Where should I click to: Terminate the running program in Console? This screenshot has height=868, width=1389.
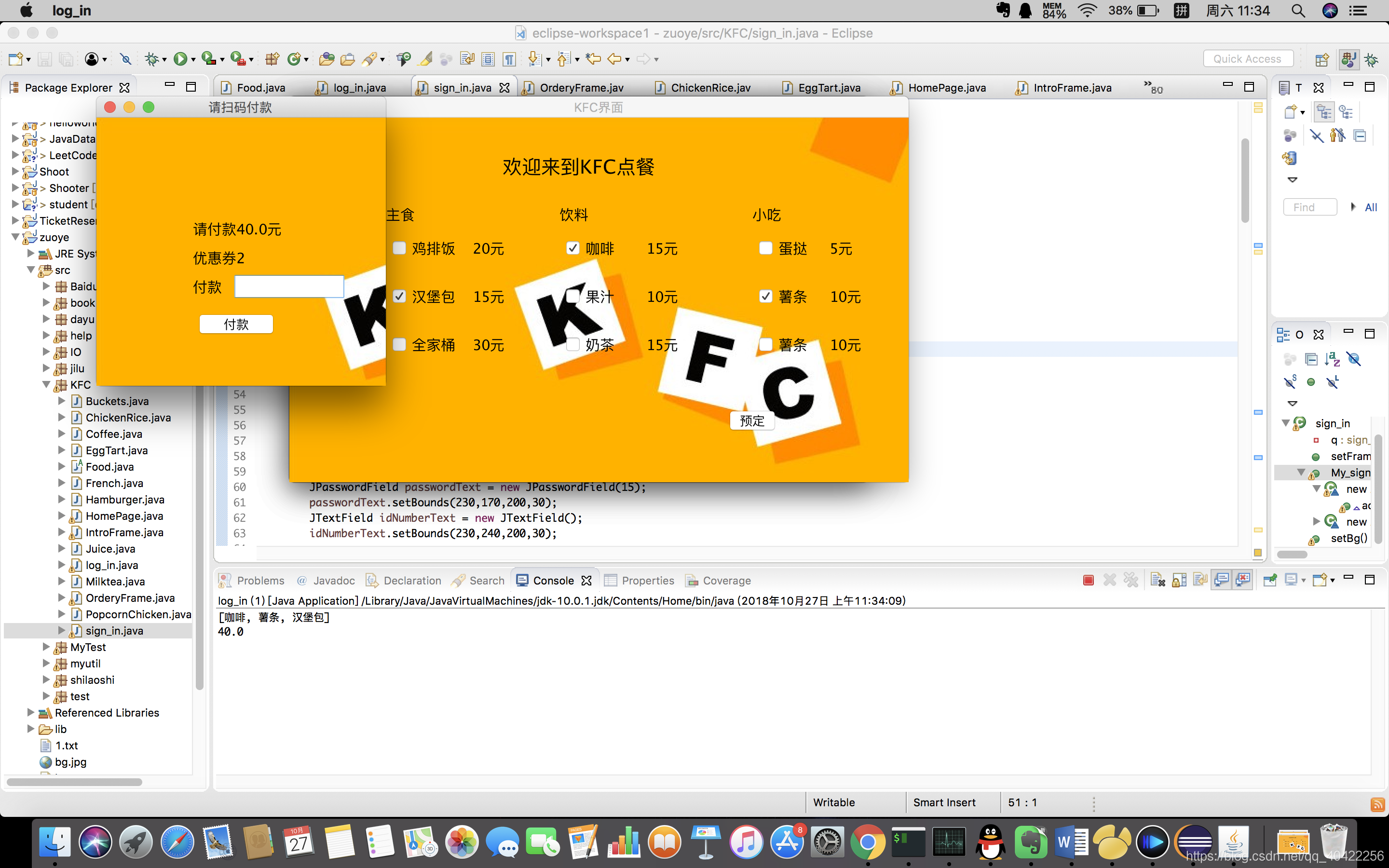coord(1088,581)
